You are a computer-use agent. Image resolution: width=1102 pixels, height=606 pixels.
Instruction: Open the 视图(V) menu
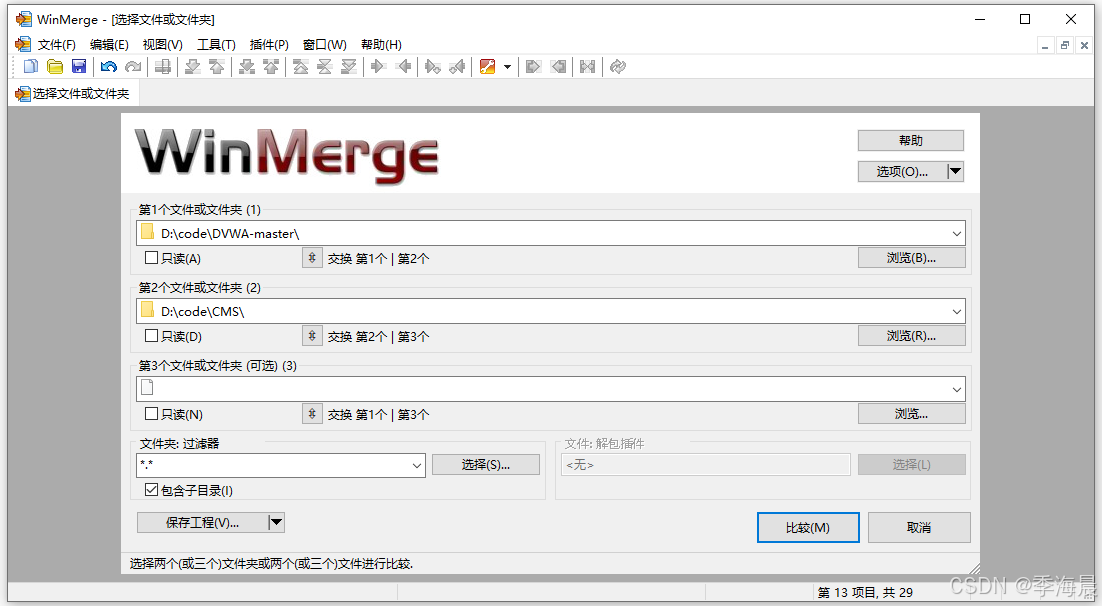point(162,44)
